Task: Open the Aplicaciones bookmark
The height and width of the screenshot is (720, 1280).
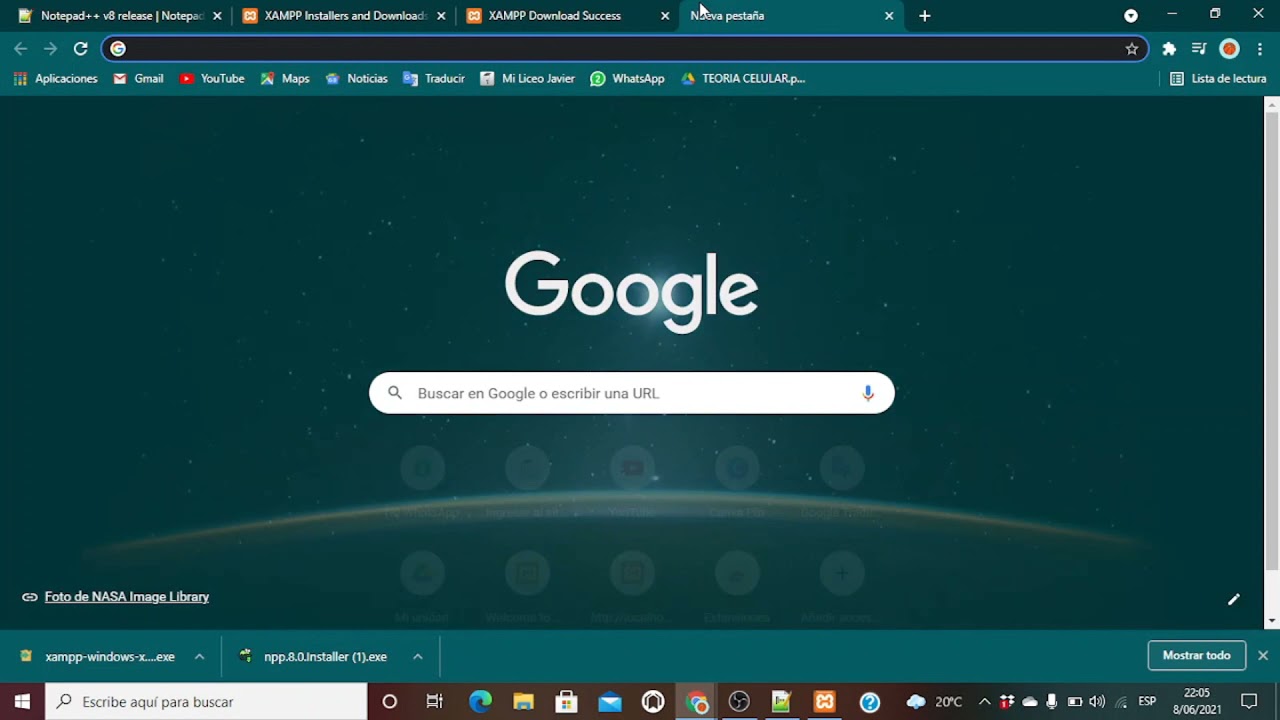Action: (56, 78)
